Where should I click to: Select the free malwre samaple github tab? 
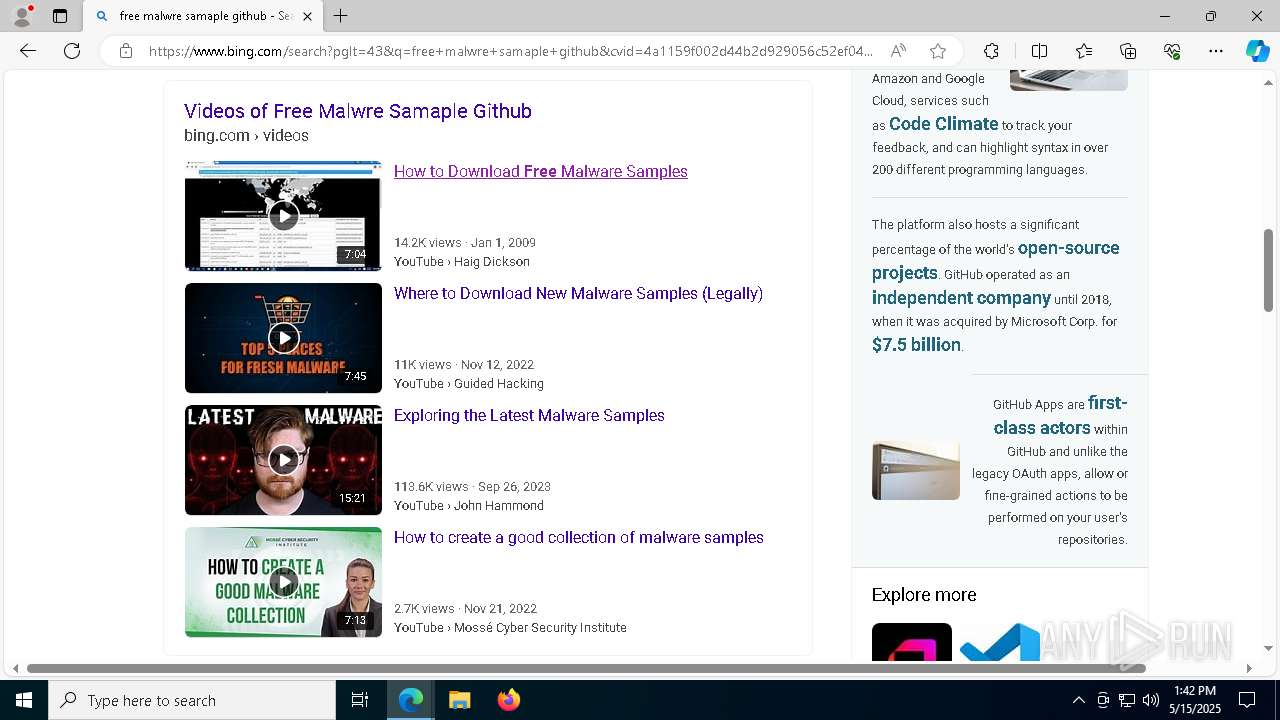click(x=203, y=16)
